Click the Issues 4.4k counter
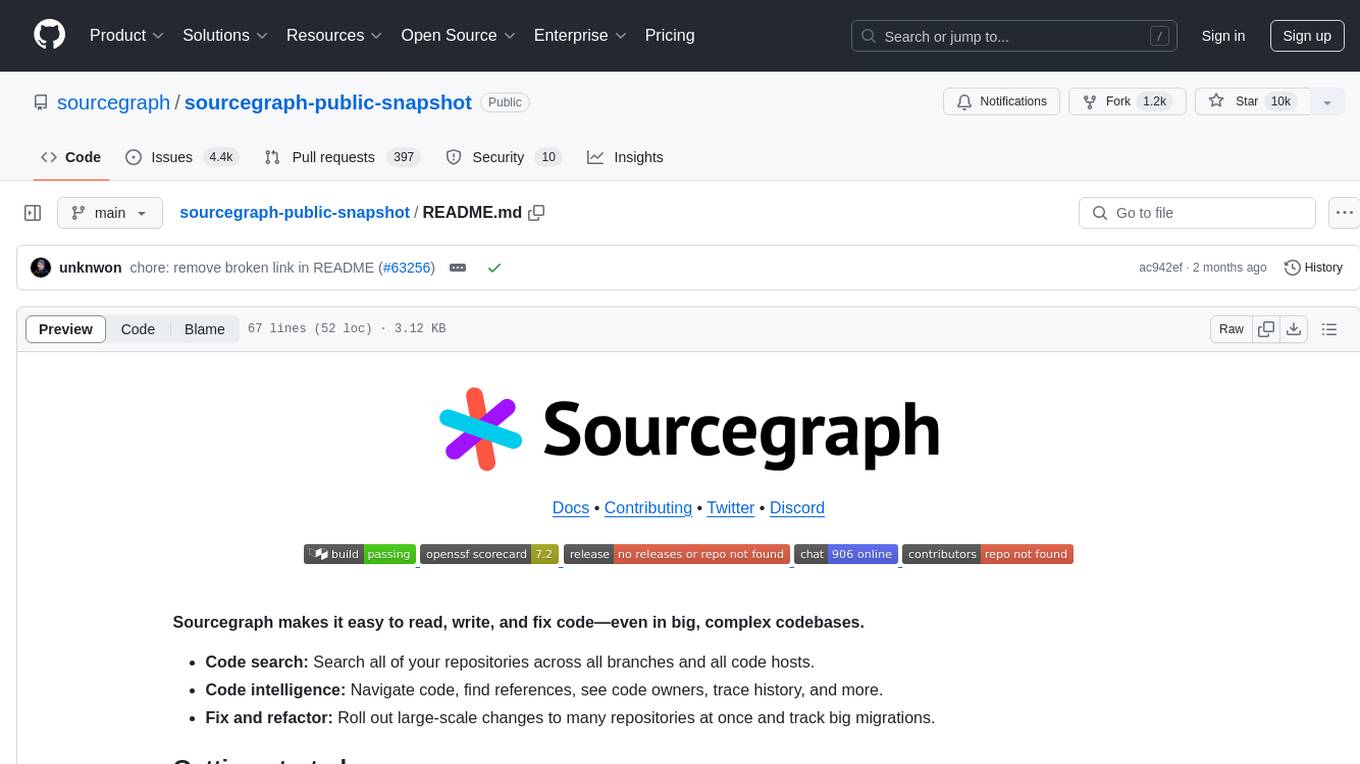Image resolution: width=1360 pixels, height=764 pixels. (x=219, y=157)
